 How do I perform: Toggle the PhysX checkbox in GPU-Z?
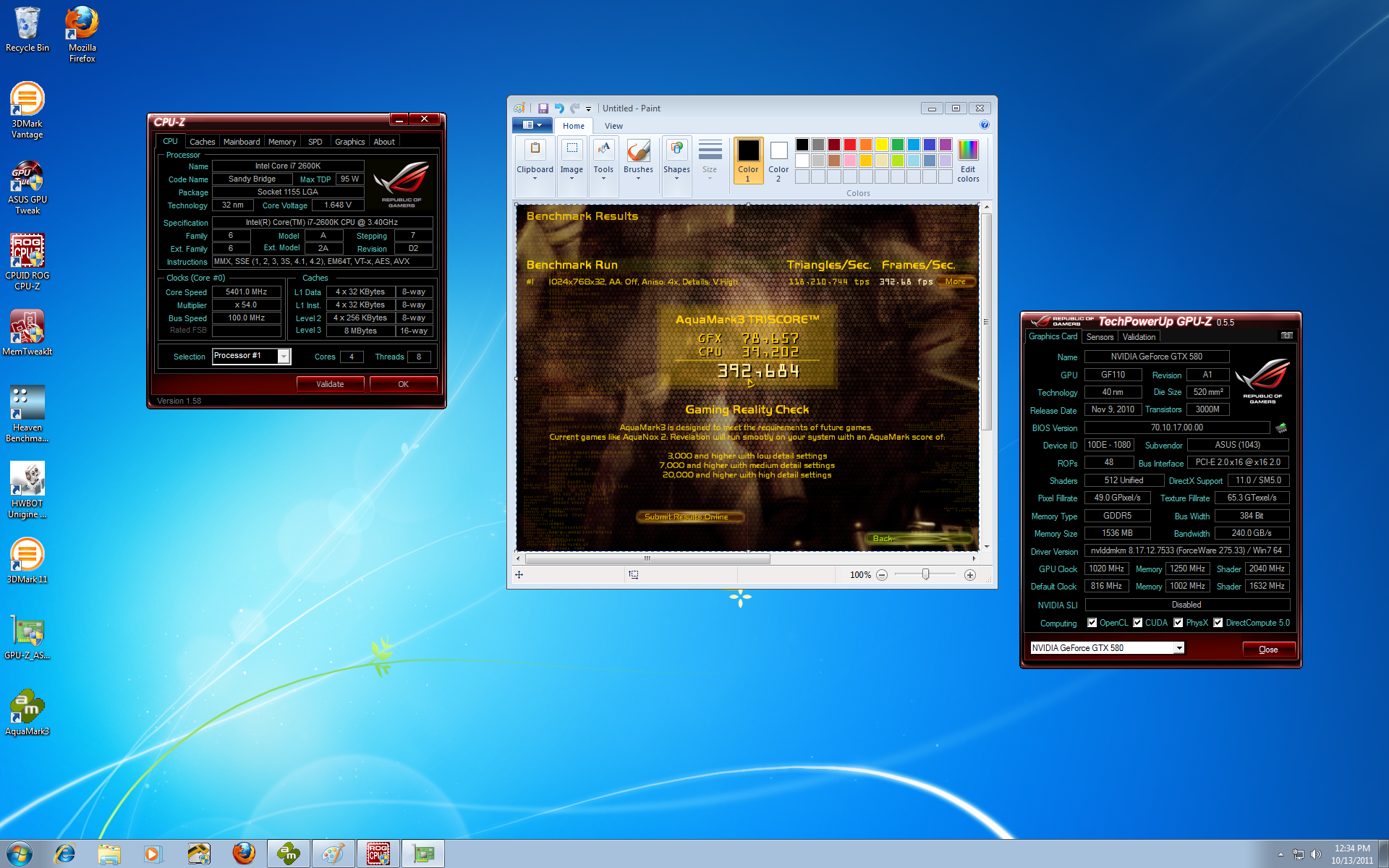tap(1178, 623)
